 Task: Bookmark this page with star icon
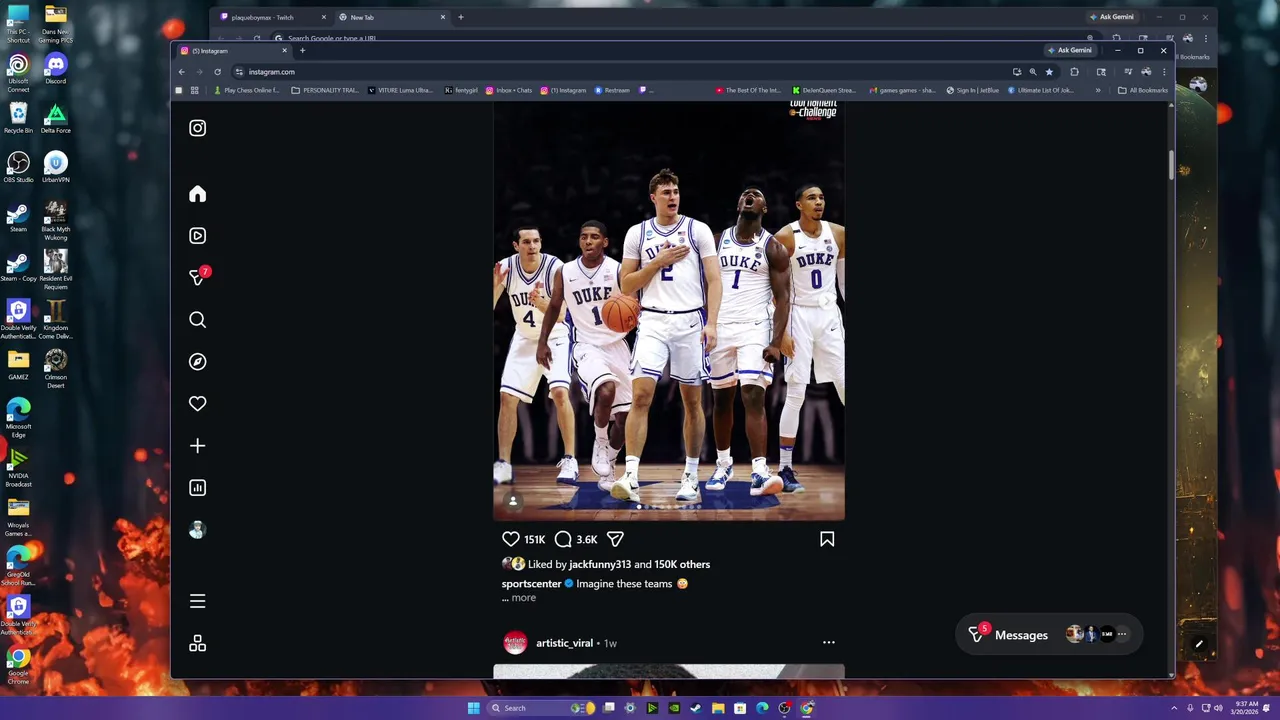[1049, 72]
